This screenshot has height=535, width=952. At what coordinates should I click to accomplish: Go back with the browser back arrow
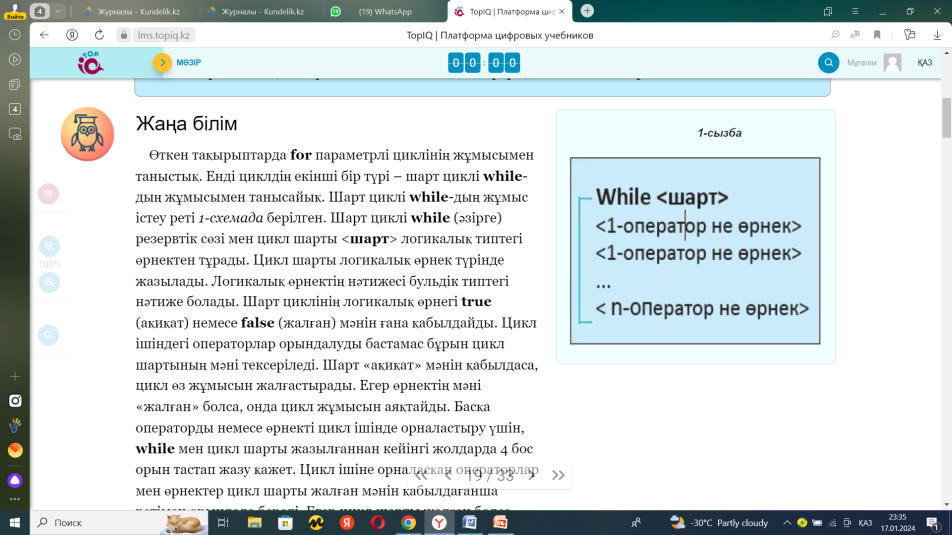44,35
